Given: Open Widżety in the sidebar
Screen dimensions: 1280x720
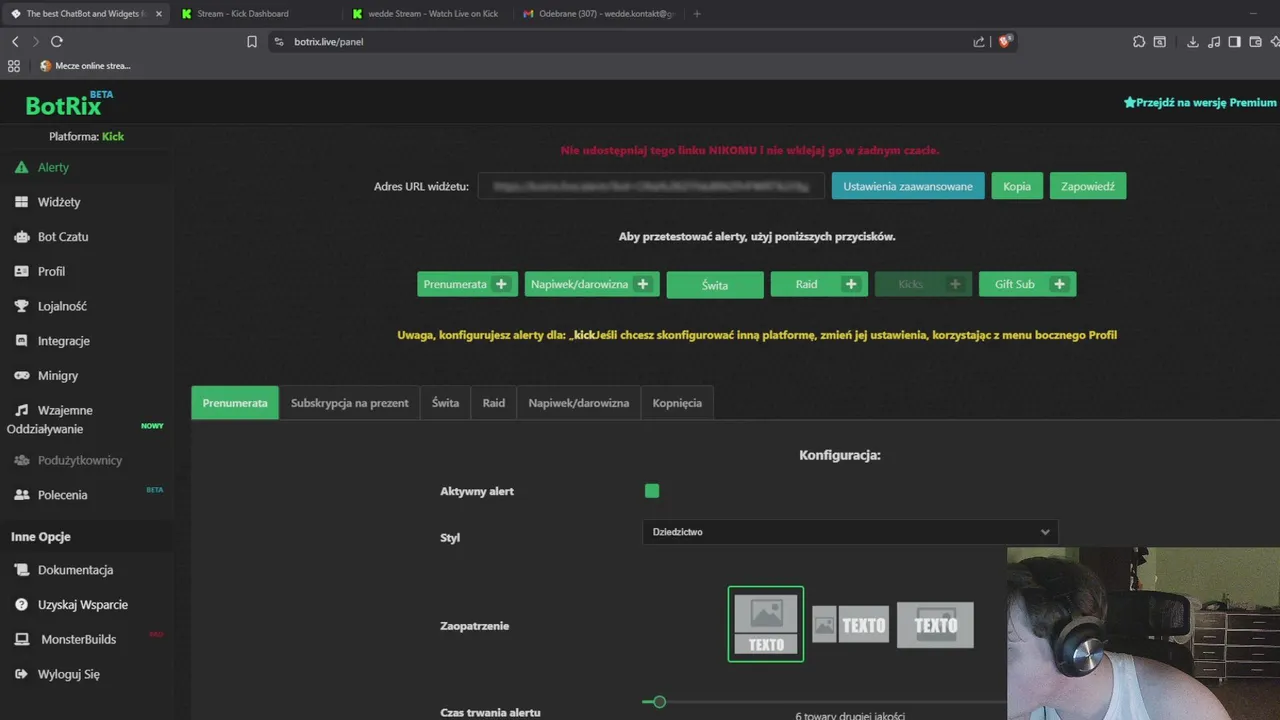Looking at the screenshot, I should (x=58, y=202).
